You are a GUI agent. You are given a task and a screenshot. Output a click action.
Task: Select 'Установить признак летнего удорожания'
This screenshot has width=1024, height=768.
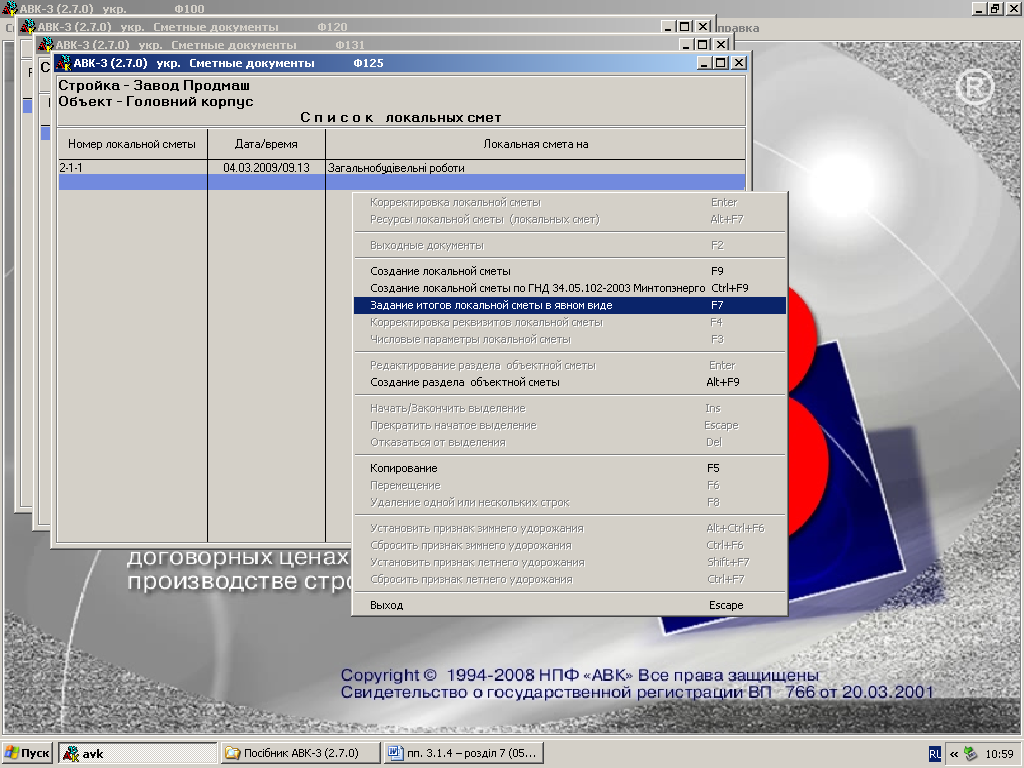coord(569,562)
